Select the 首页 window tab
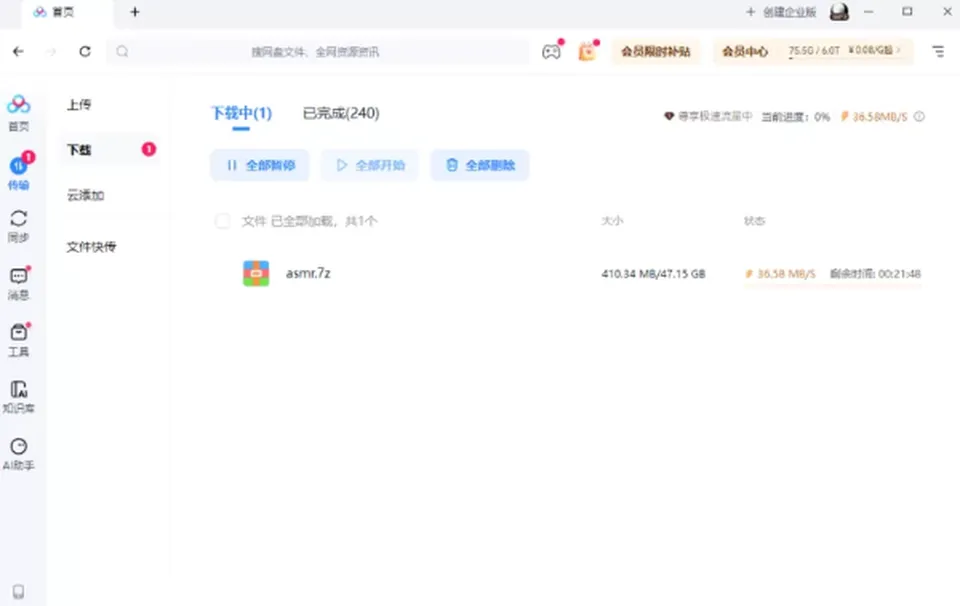Viewport: 960px width, 606px height. click(x=67, y=12)
